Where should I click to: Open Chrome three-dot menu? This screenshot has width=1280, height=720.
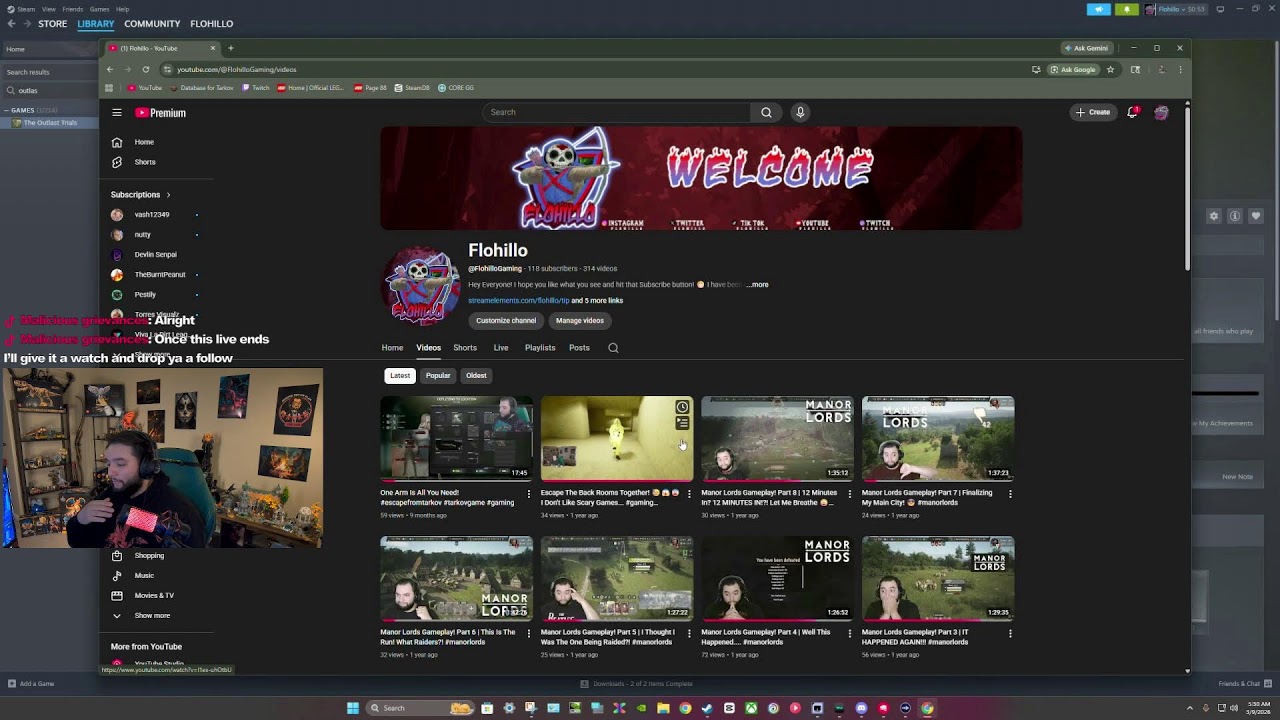(1180, 69)
